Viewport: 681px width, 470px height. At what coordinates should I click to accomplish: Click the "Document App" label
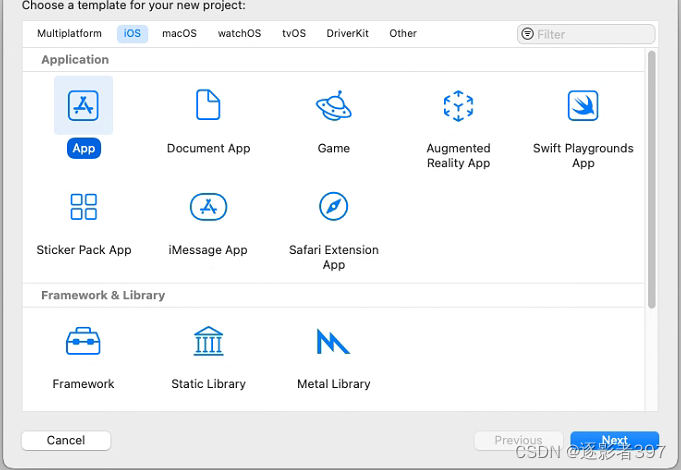208,148
